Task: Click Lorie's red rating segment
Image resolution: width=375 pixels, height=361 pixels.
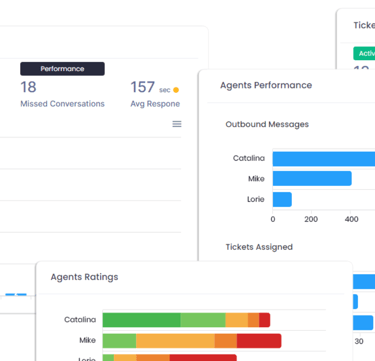Action: point(203,358)
